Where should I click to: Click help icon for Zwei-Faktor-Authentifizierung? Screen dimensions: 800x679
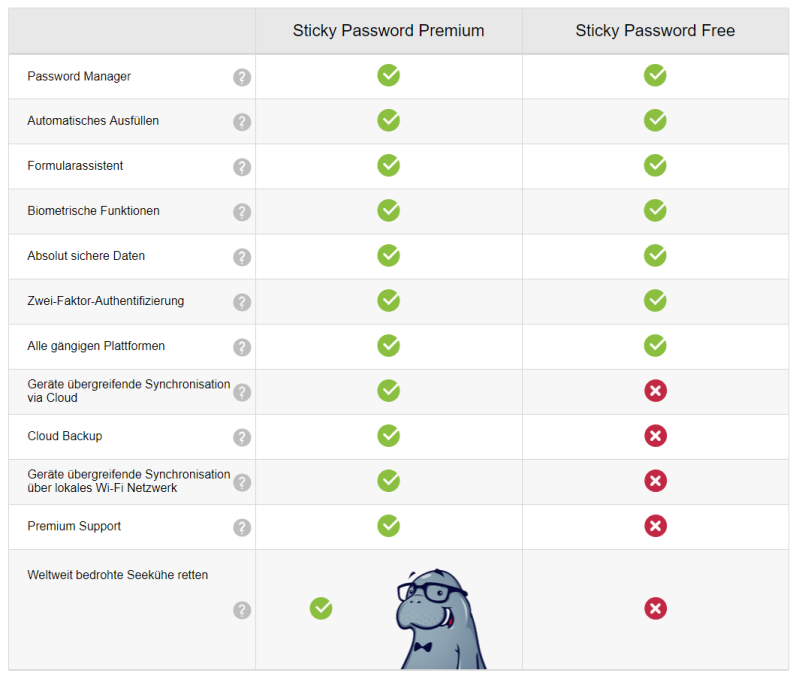[242, 303]
